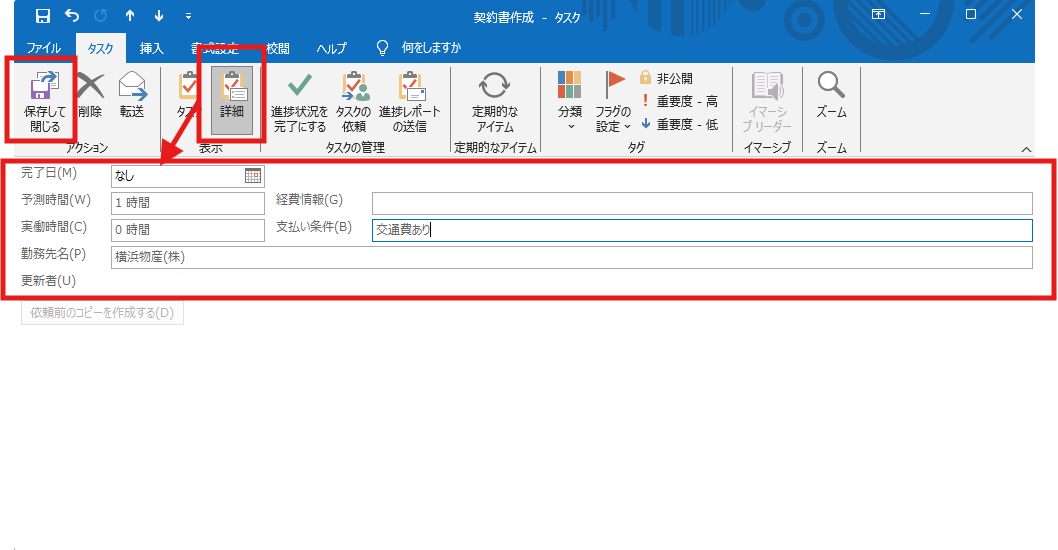Click the Save and Close (保存して閉じる) icon

tap(44, 102)
